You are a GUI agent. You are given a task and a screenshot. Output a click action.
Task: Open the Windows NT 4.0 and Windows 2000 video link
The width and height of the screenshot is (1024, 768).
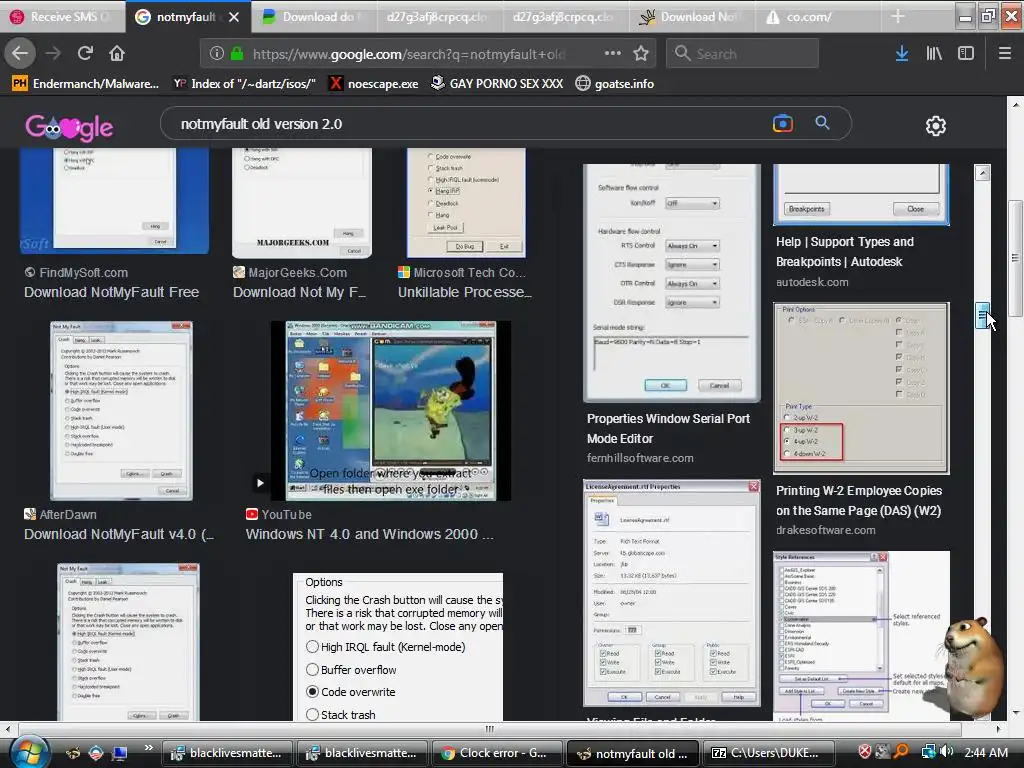pyautogui.click(x=370, y=534)
